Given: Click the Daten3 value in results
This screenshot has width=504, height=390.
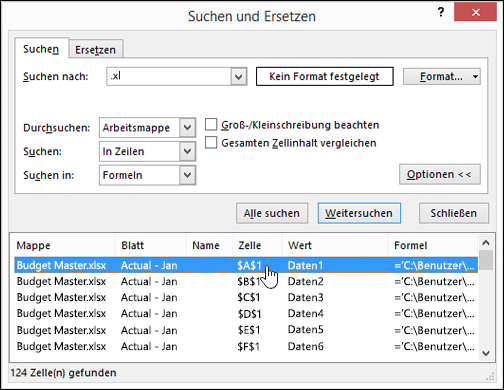Looking at the screenshot, I should (x=305, y=297).
